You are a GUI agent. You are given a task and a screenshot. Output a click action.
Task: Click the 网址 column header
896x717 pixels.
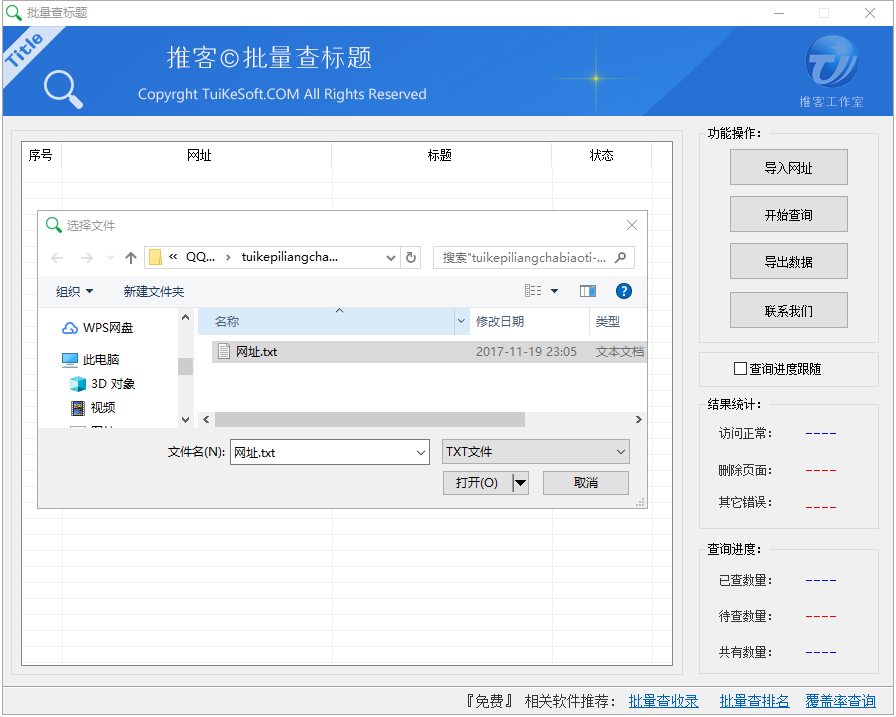tap(197, 155)
